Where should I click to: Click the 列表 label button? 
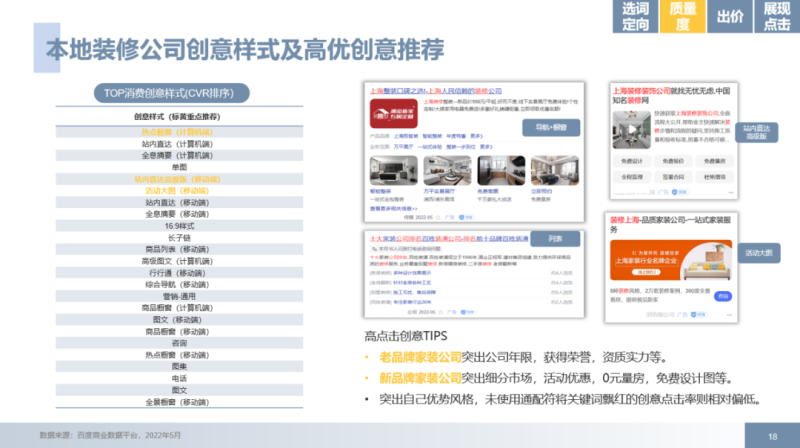coord(555,239)
